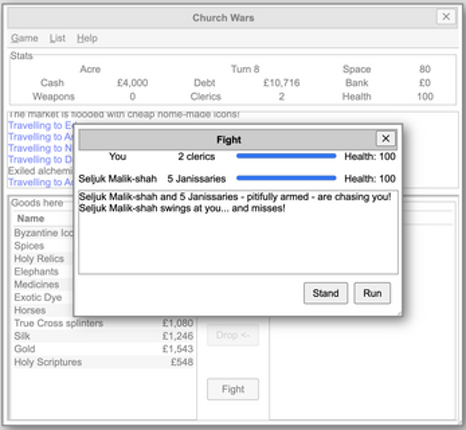Select Byzantine Icons in the goods list

click(x=43, y=233)
